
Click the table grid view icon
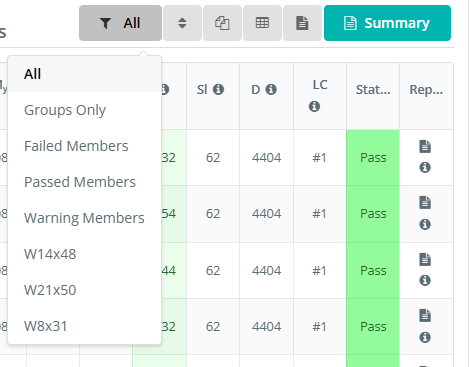(262, 23)
